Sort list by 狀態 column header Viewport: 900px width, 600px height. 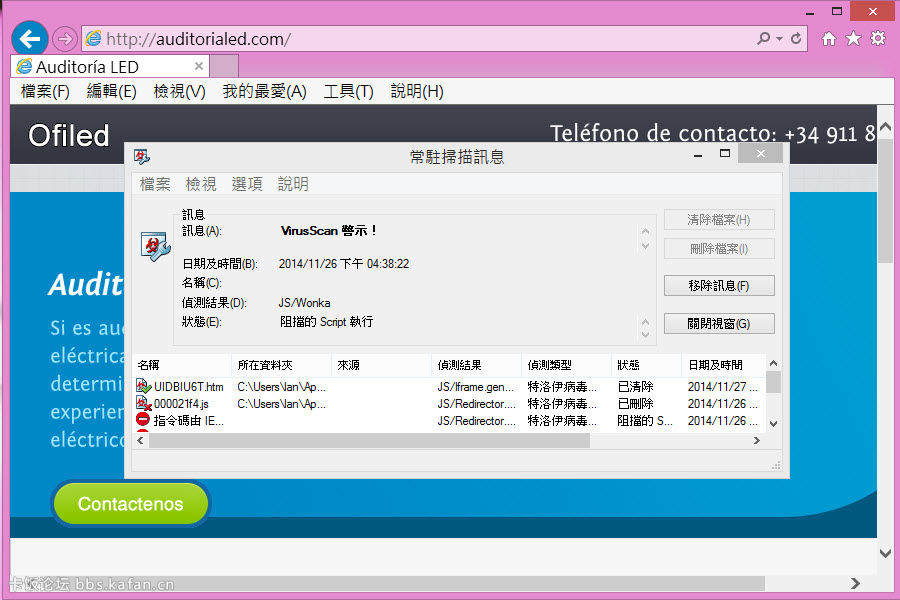pos(646,365)
